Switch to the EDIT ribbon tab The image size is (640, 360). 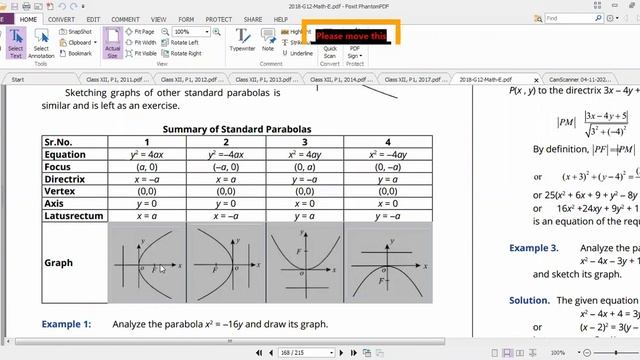[x=93, y=19]
